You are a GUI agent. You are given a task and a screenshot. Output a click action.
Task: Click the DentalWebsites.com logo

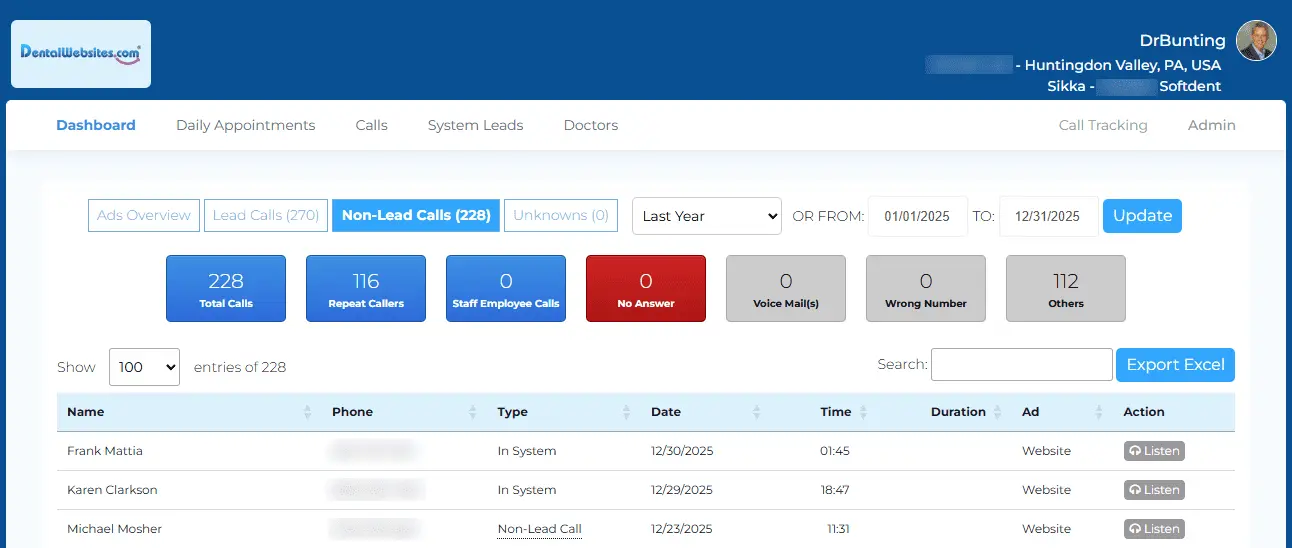tap(81, 54)
